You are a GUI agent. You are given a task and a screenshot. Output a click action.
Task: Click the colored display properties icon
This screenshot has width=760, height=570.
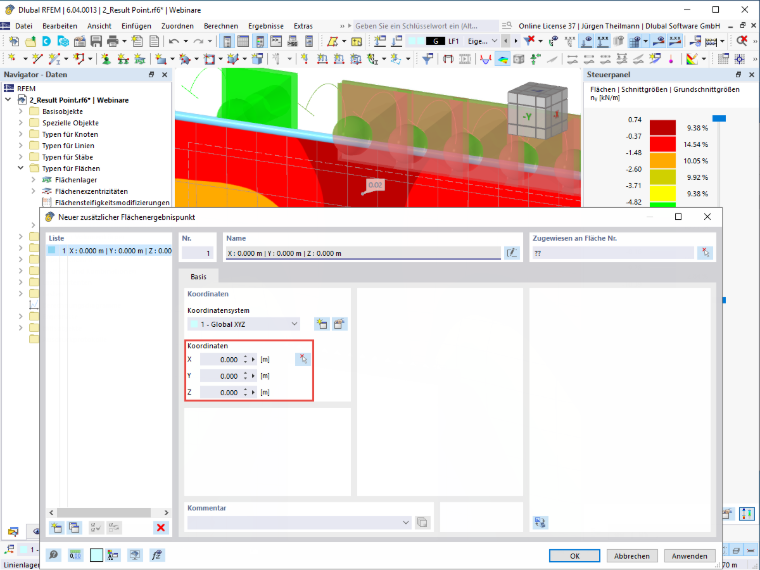point(692,59)
